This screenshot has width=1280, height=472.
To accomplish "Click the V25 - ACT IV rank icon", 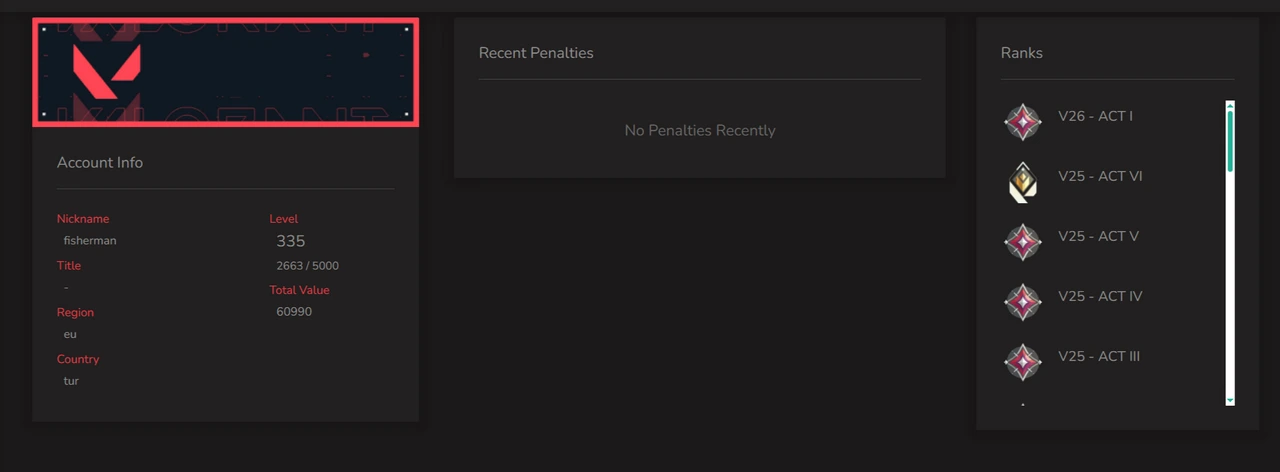I will click(x=1022, y=302).
